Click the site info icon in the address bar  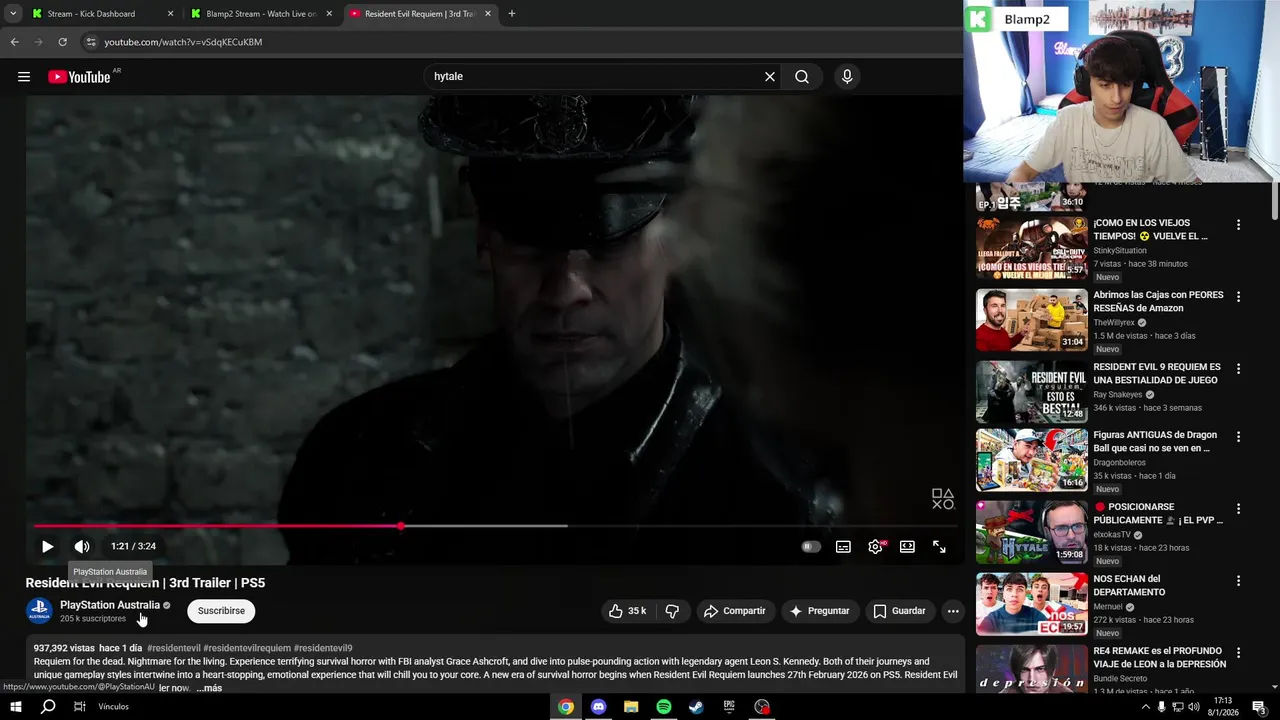coord(91,42)
